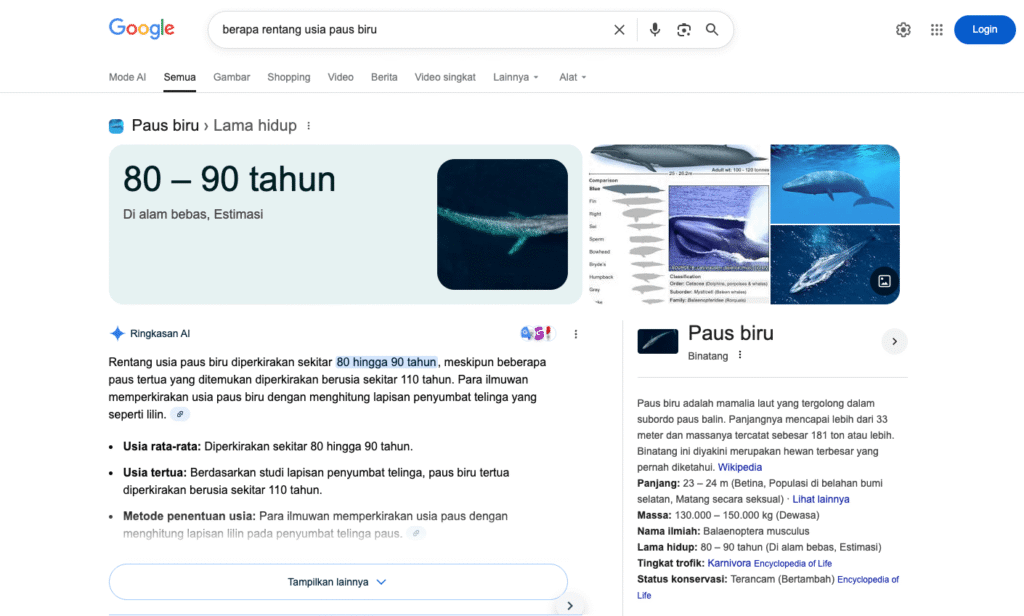
Task: Enlarge the whale photo grid via its corner icon
Action: [x=884, y=281]
